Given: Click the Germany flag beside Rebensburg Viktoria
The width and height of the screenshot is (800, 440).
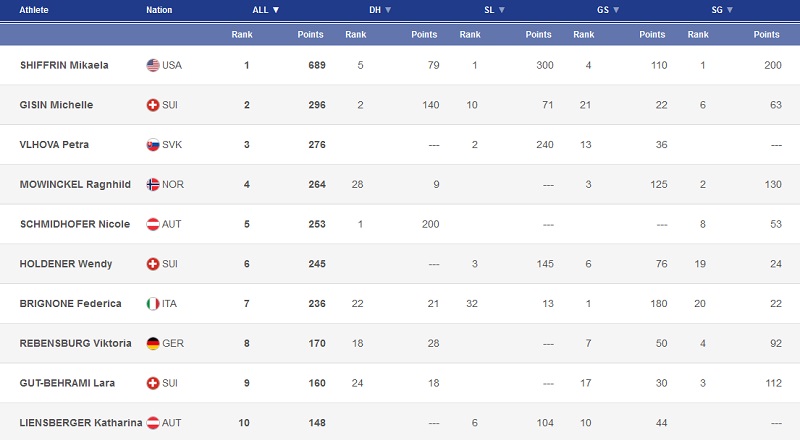Looking at the screenshot, I should tap(153, 343).
